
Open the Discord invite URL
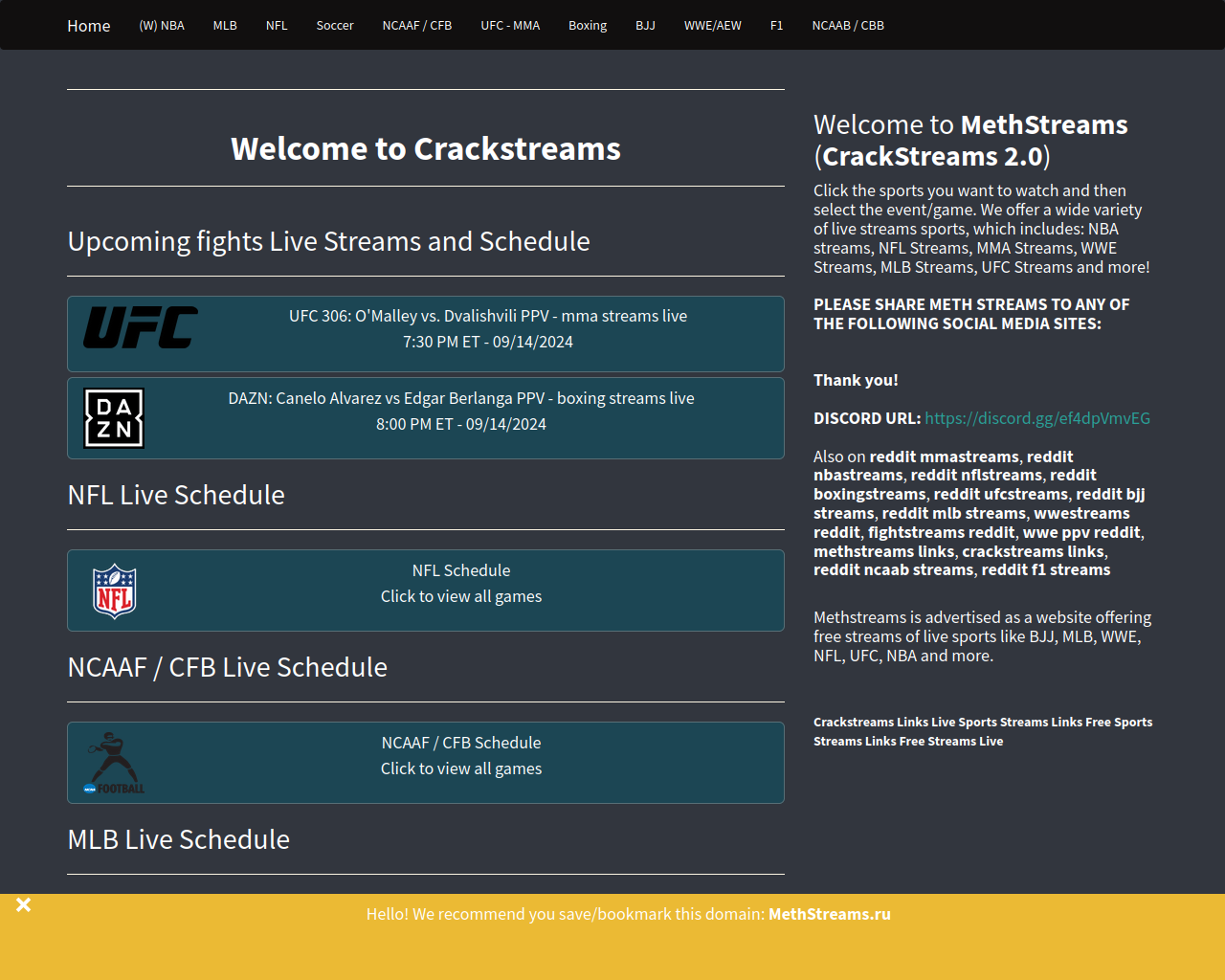pyautogui.click(x=1037, y=418)
